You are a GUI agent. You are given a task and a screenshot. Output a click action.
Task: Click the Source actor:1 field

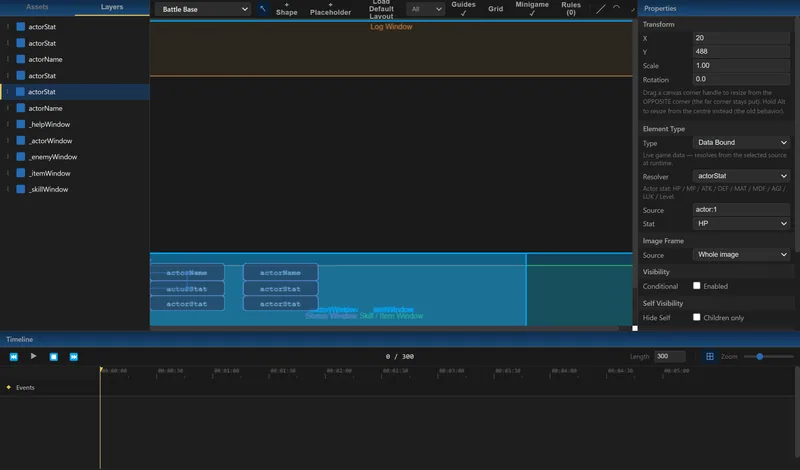coord(741,210)
